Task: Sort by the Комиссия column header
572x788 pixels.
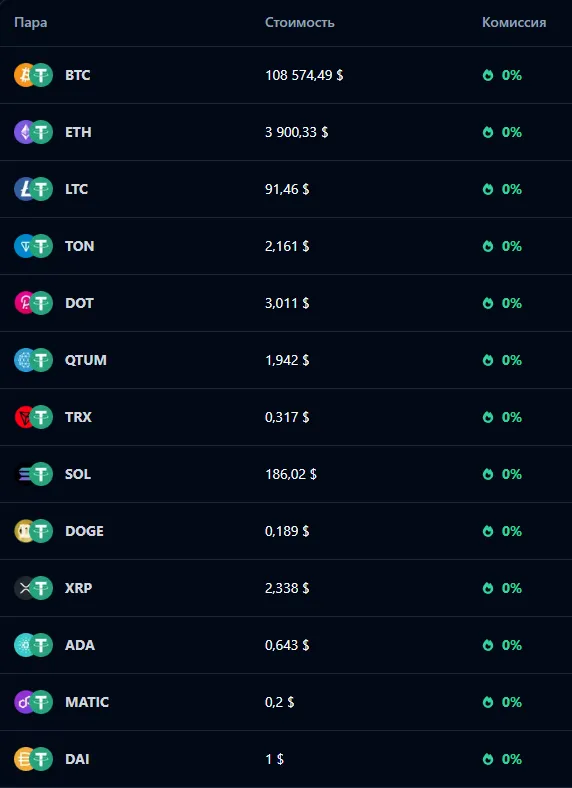Action: (x=514, y=23)
